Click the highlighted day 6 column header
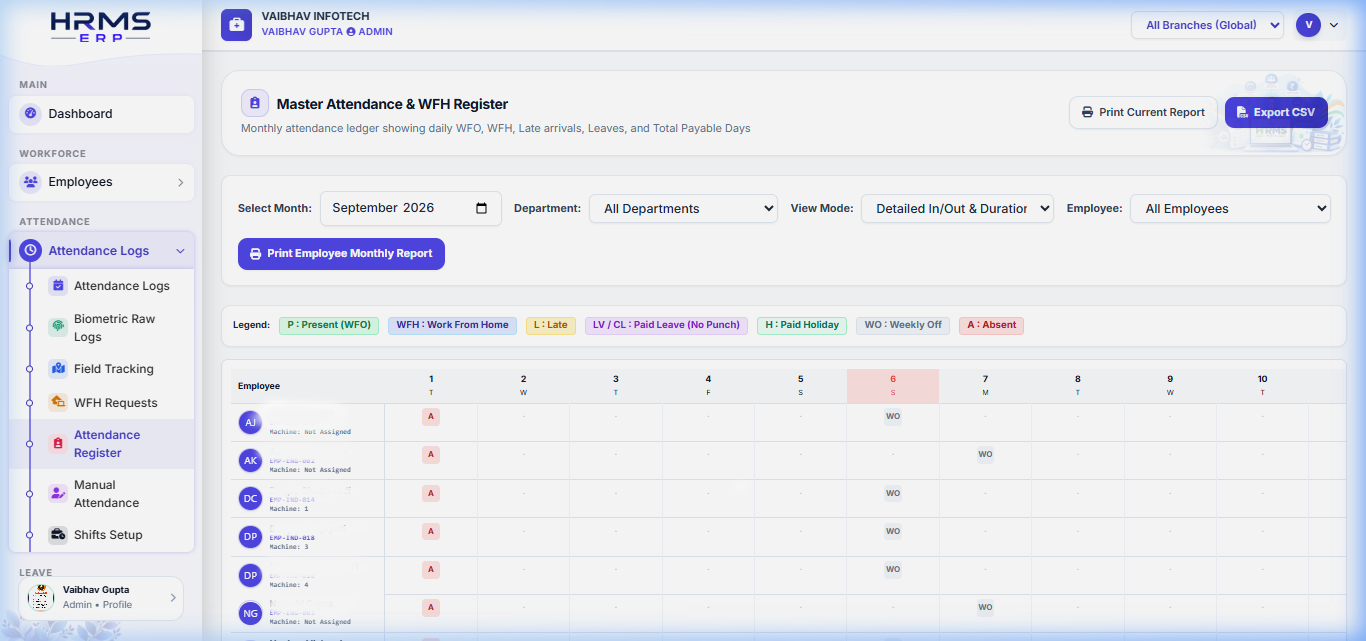Image resolution: width=1366 pixels, height=641 pixels. pyautogui.click(x=893, y=386)
